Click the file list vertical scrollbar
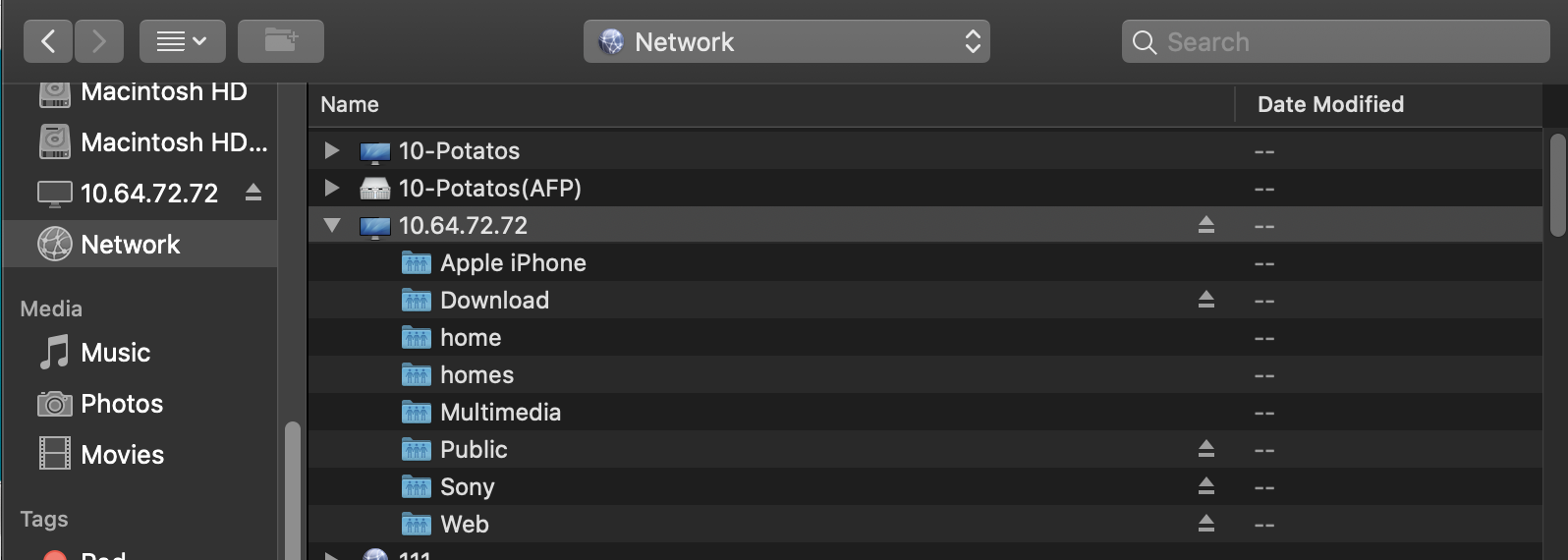 click(1556, 186)
